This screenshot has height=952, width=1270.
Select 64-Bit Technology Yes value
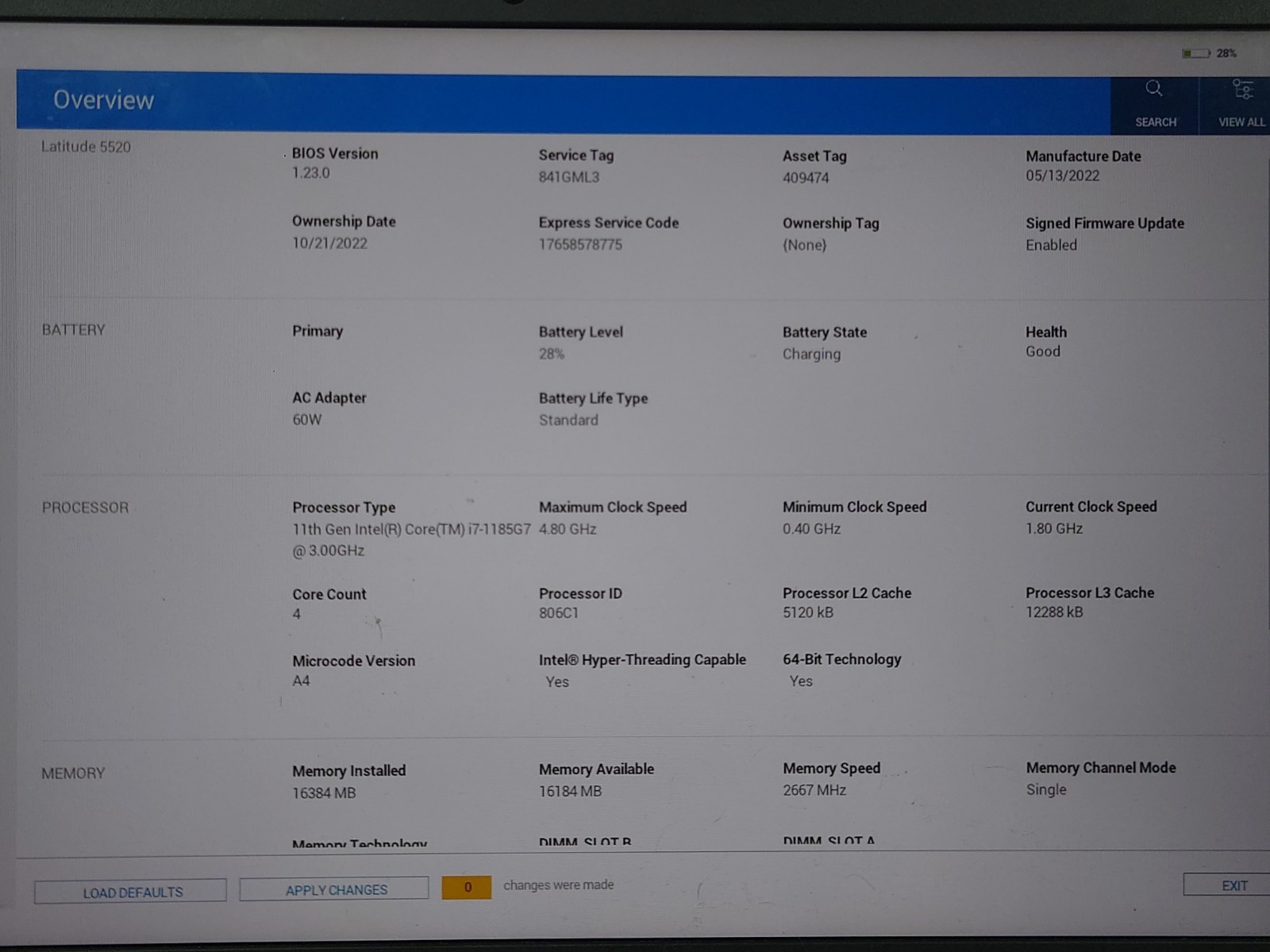pyautogui.click(x=801, y=681)
